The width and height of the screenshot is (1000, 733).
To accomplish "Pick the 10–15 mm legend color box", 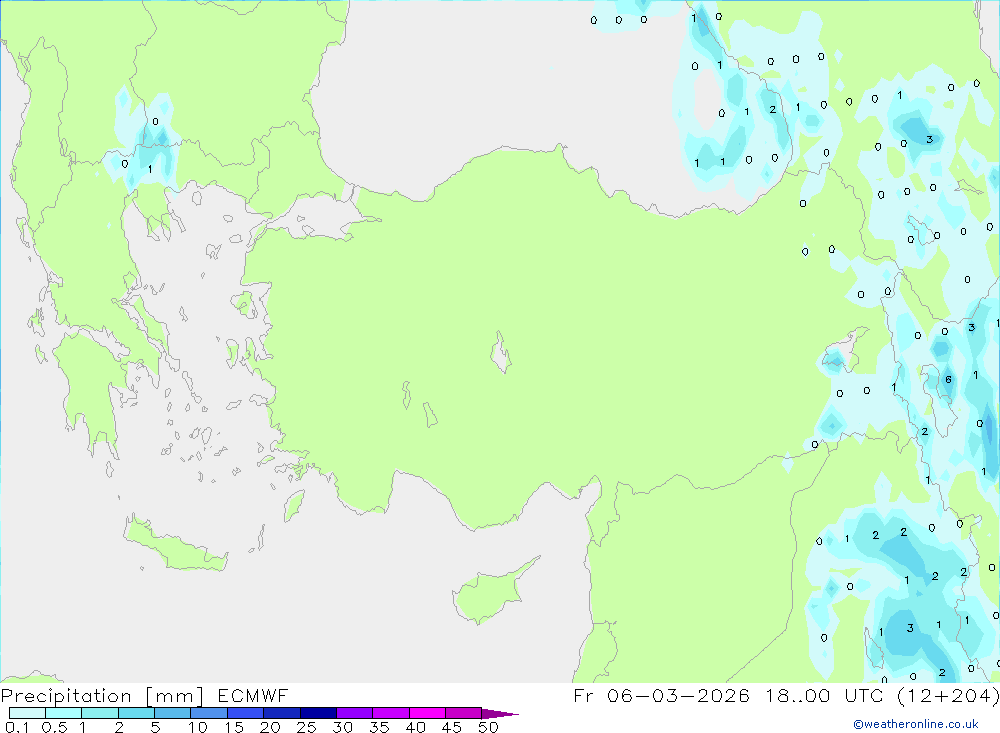I will point(209,713).
